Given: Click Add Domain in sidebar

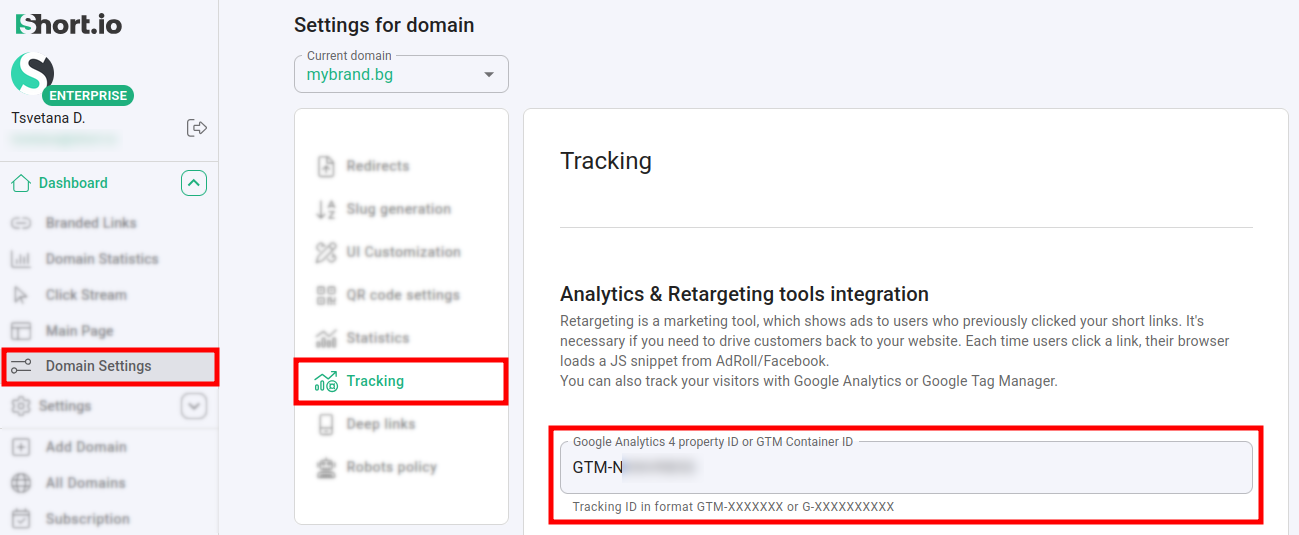Looking at the screenshot, I should pos(86,447).
